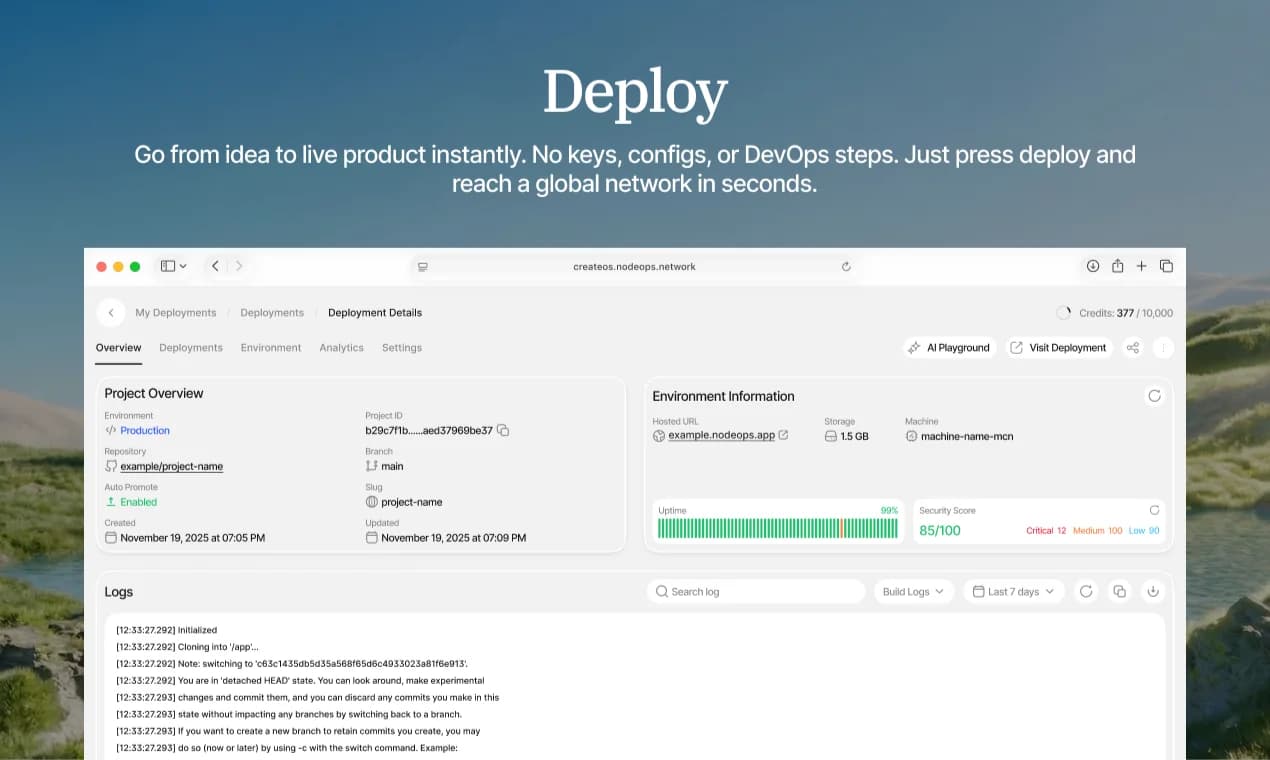Refresh the Security Score
The width and height of the screenshot is (1270, 760).
point(1156,510)
